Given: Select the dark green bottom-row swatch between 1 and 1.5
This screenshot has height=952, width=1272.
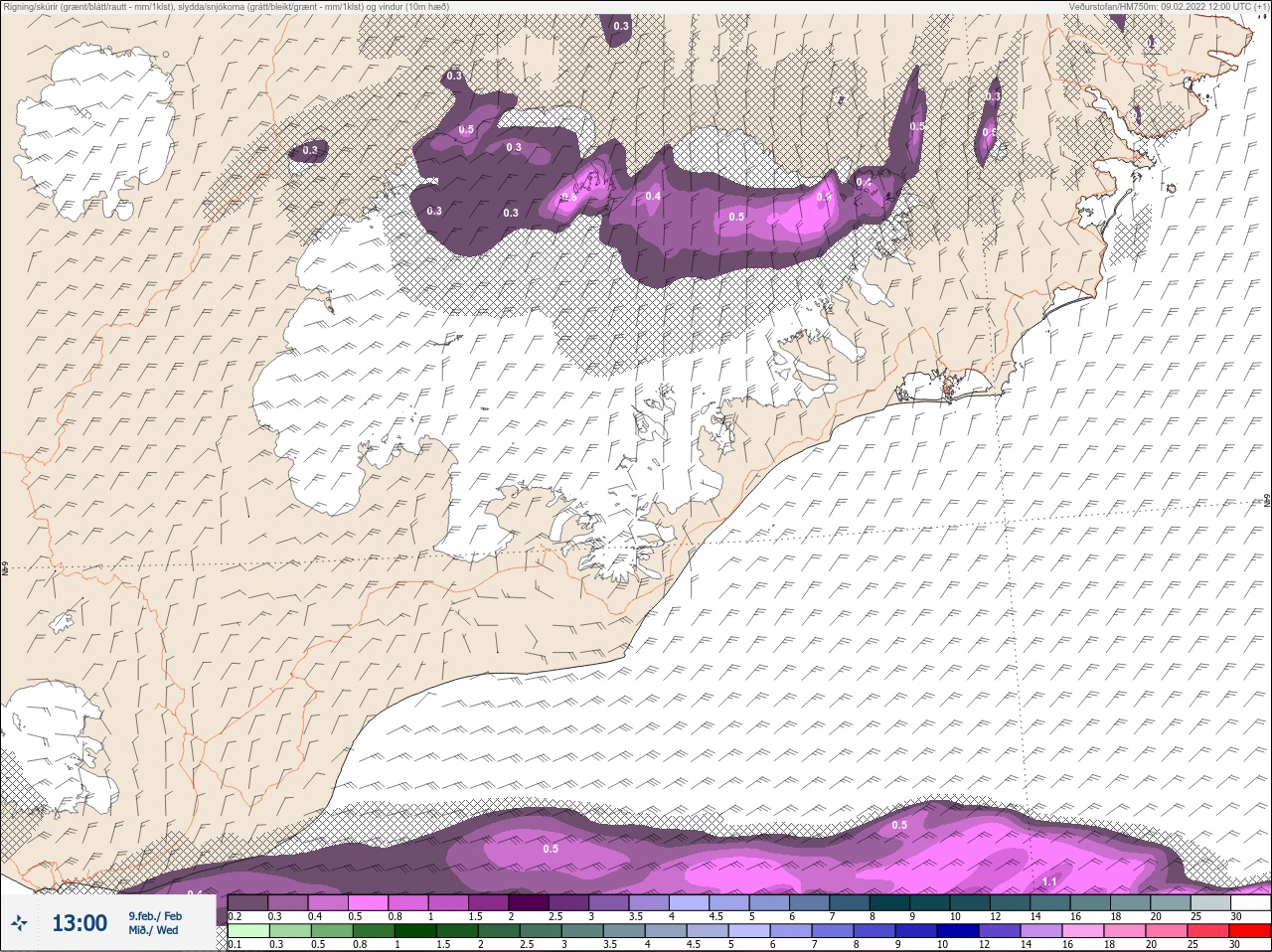Looking at the screenshot, I should (x=413, y=931).
